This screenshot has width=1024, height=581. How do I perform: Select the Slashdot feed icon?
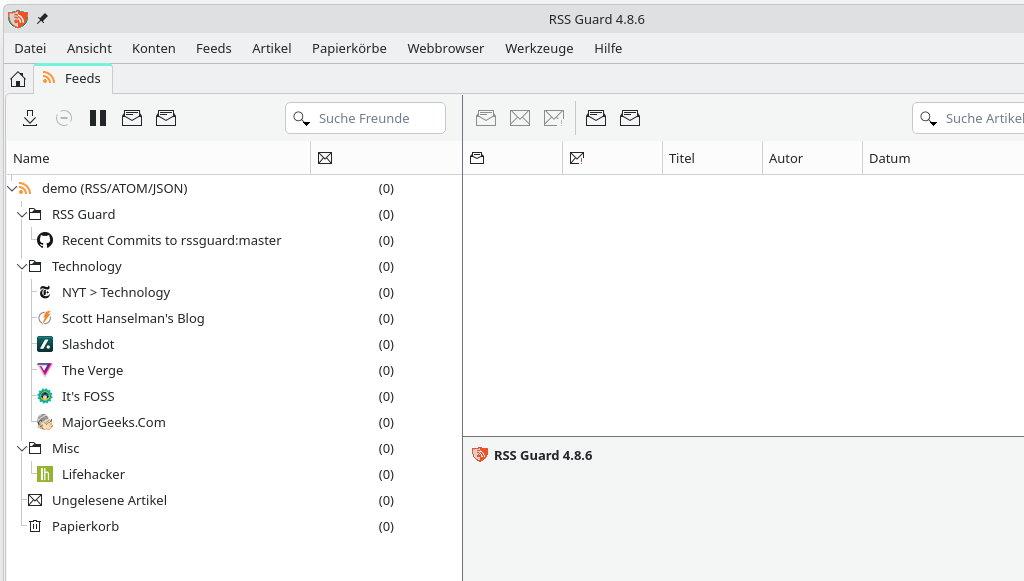(44, 344)
